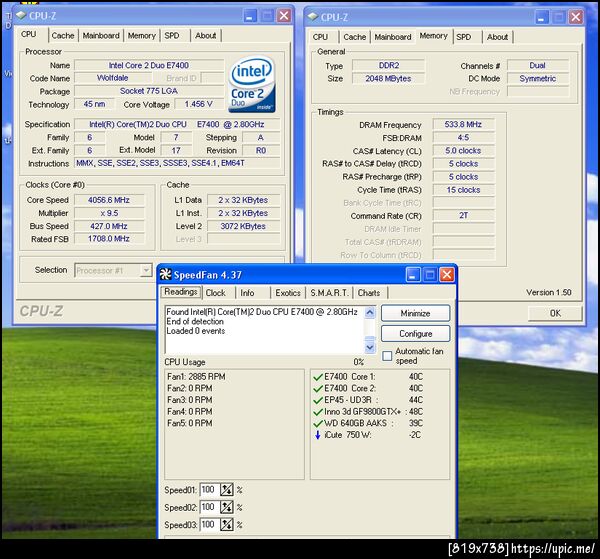The image size is (600, 559).
Task: Click down arrow icon beside iCute 750W
Action: coord(317,435)
